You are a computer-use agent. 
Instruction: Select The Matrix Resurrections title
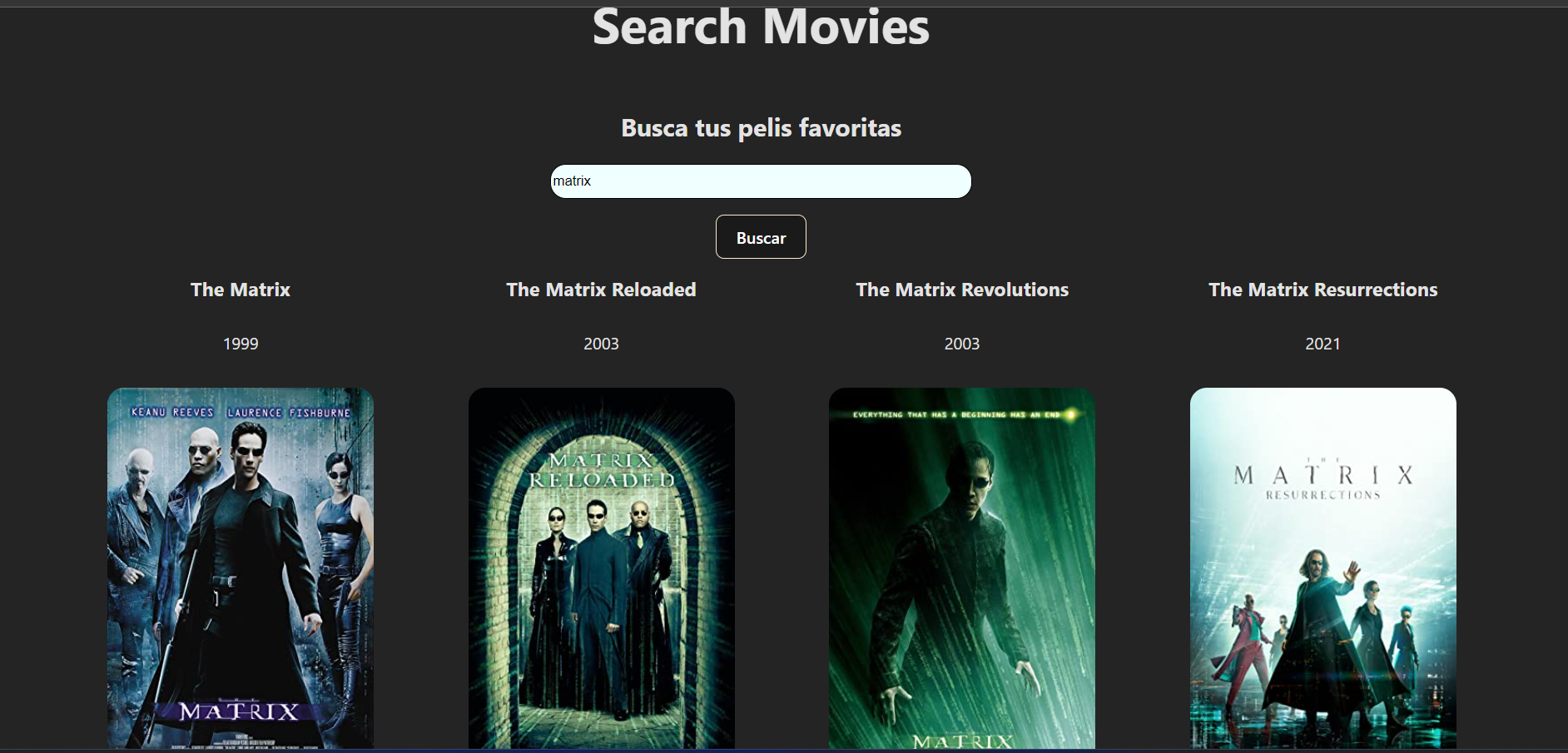1323,290
